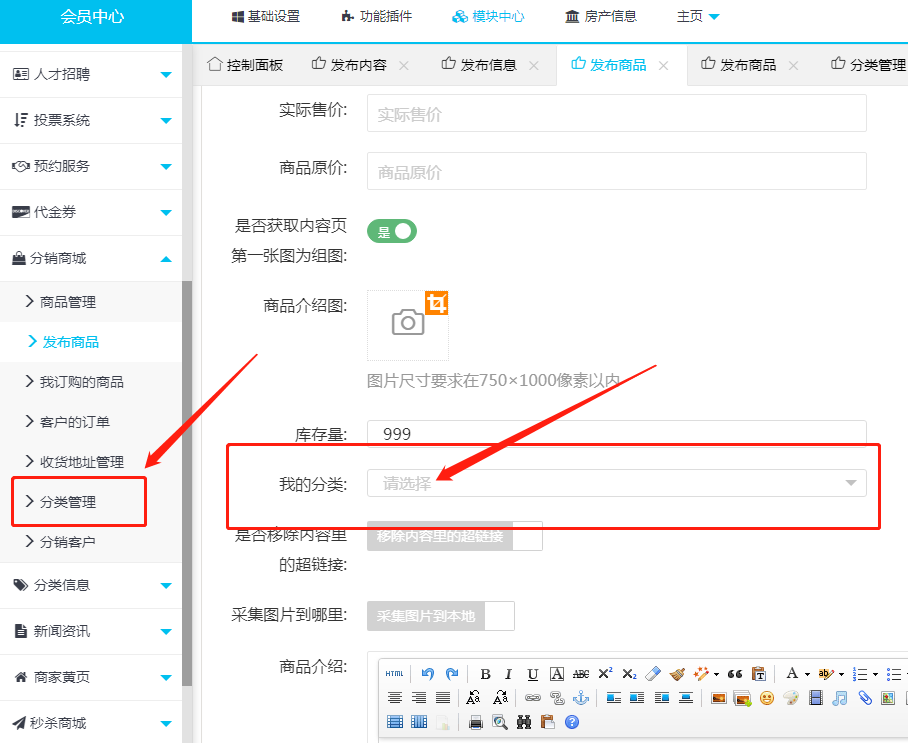908x743 pixels.
Task: Open 分类管理 in the sidebar
Action: coord(68,502)
